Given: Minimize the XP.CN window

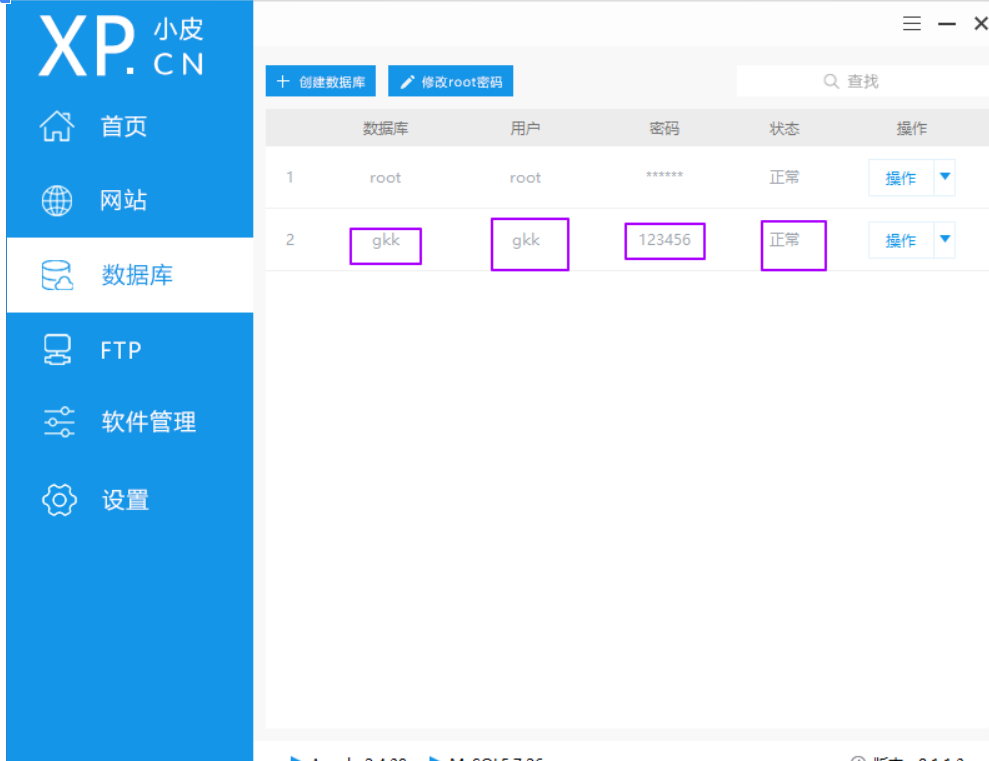Looking at the screenshot, I should (947, 24).
